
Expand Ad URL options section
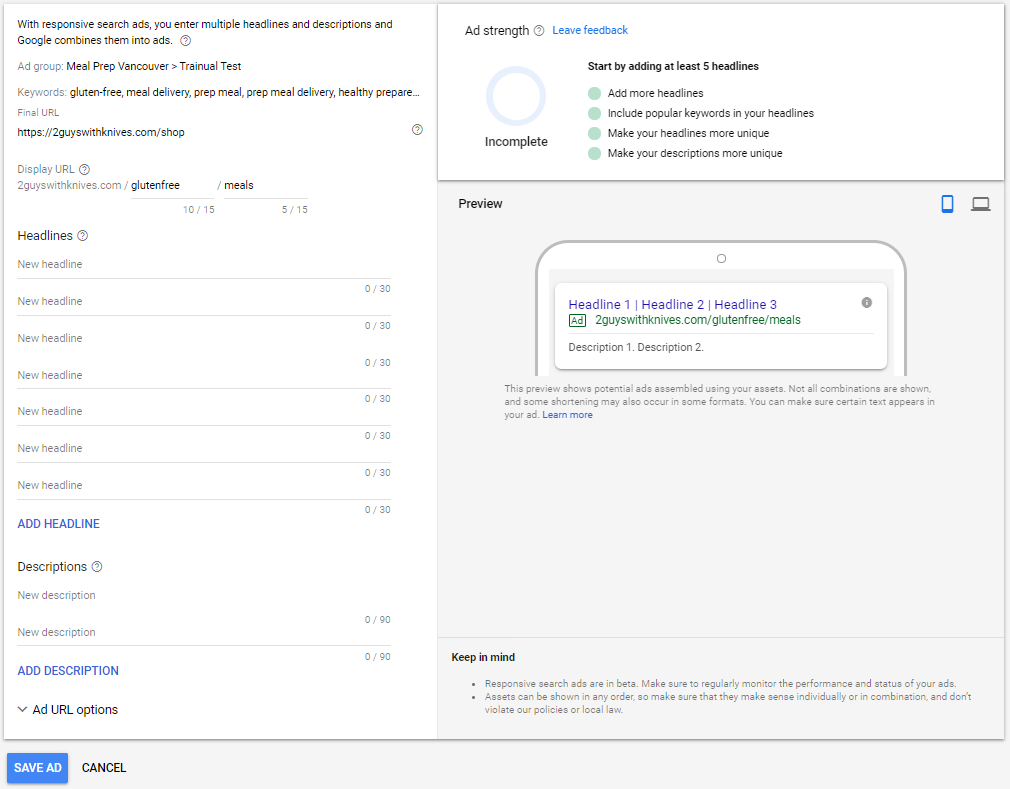tap(68, 710)
